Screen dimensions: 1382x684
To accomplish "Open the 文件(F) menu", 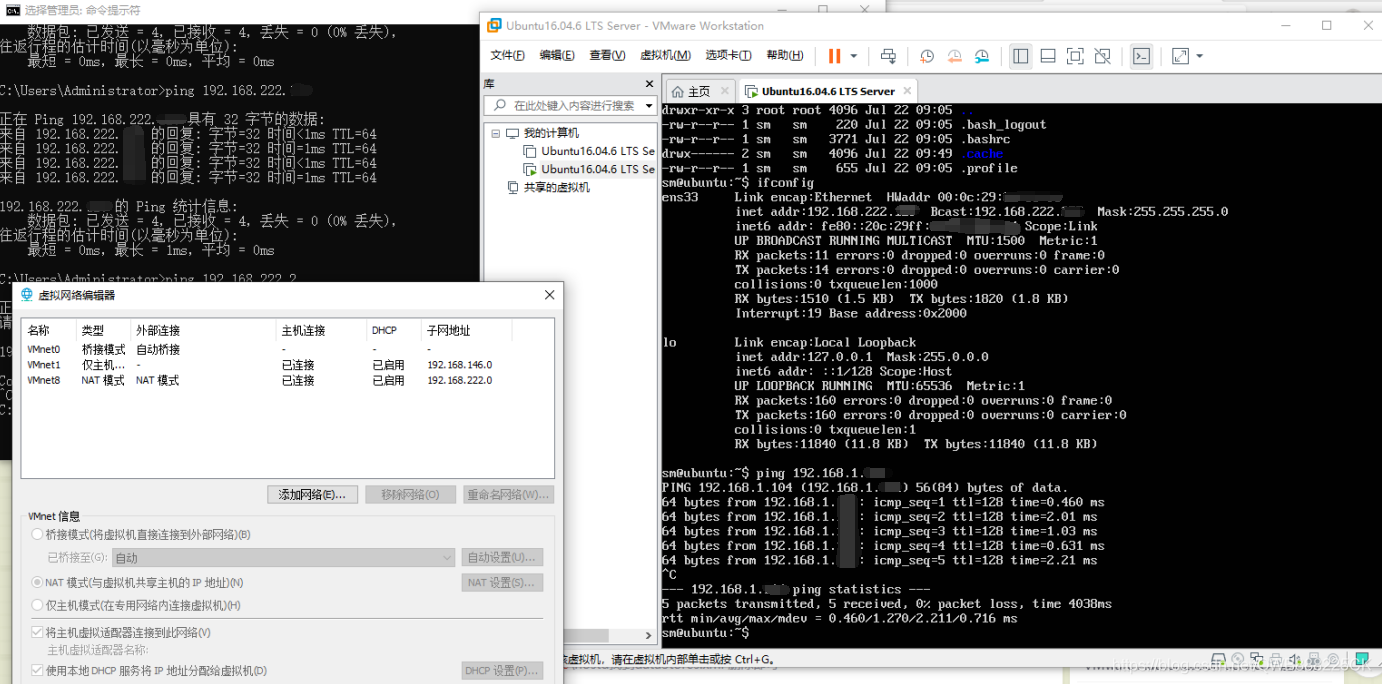I will pyautogui.click(x=508, y=56).
